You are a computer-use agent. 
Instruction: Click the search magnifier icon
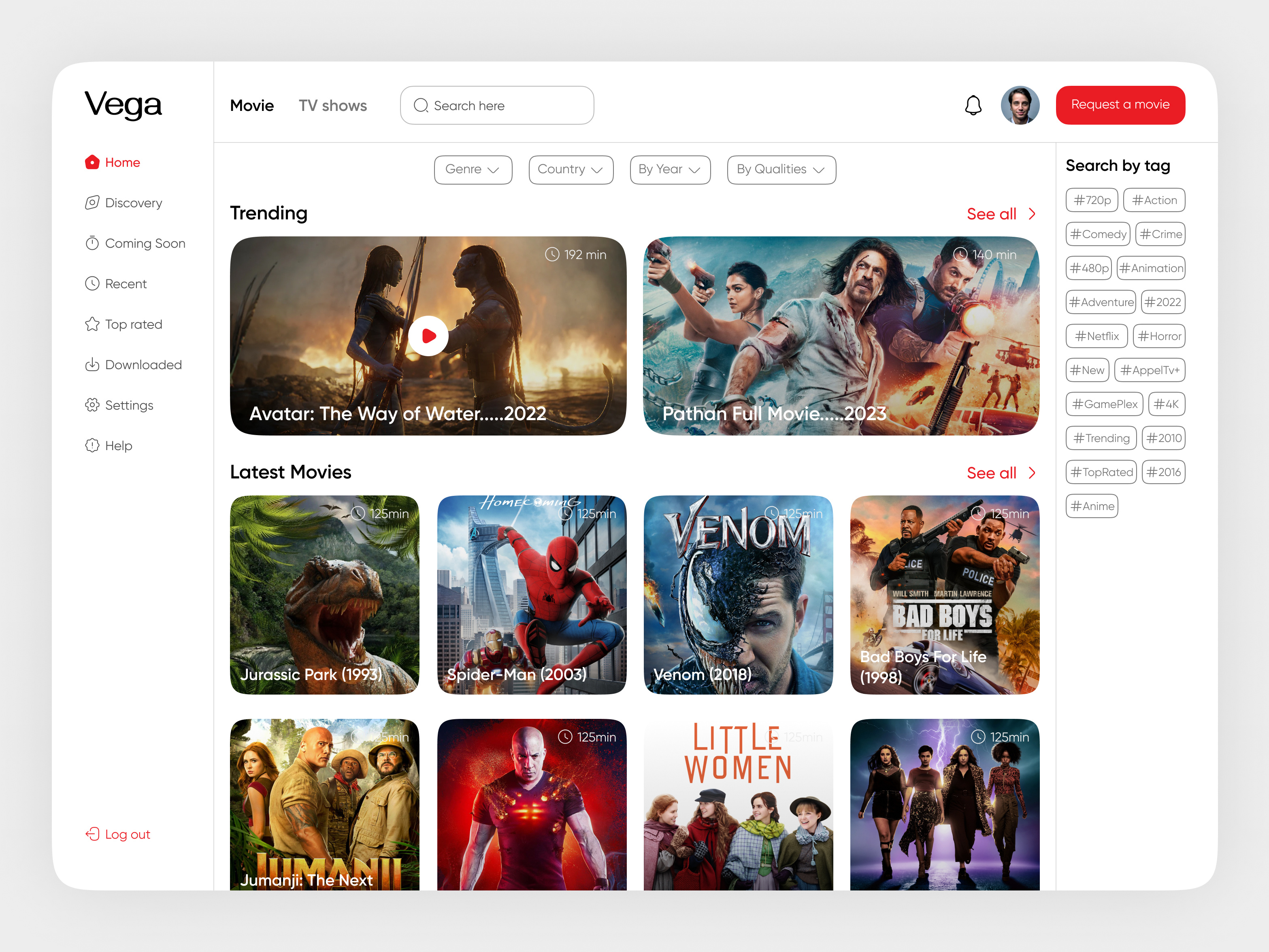[x=421, y=106]
